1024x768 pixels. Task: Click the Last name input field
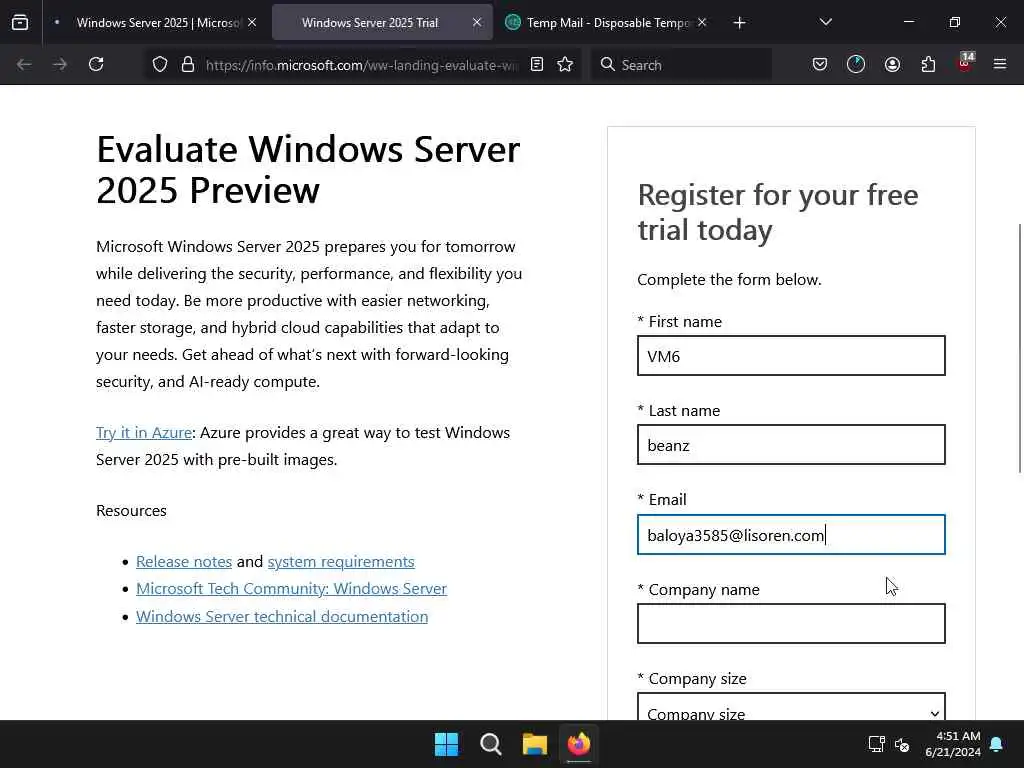(x=791, y=445)
